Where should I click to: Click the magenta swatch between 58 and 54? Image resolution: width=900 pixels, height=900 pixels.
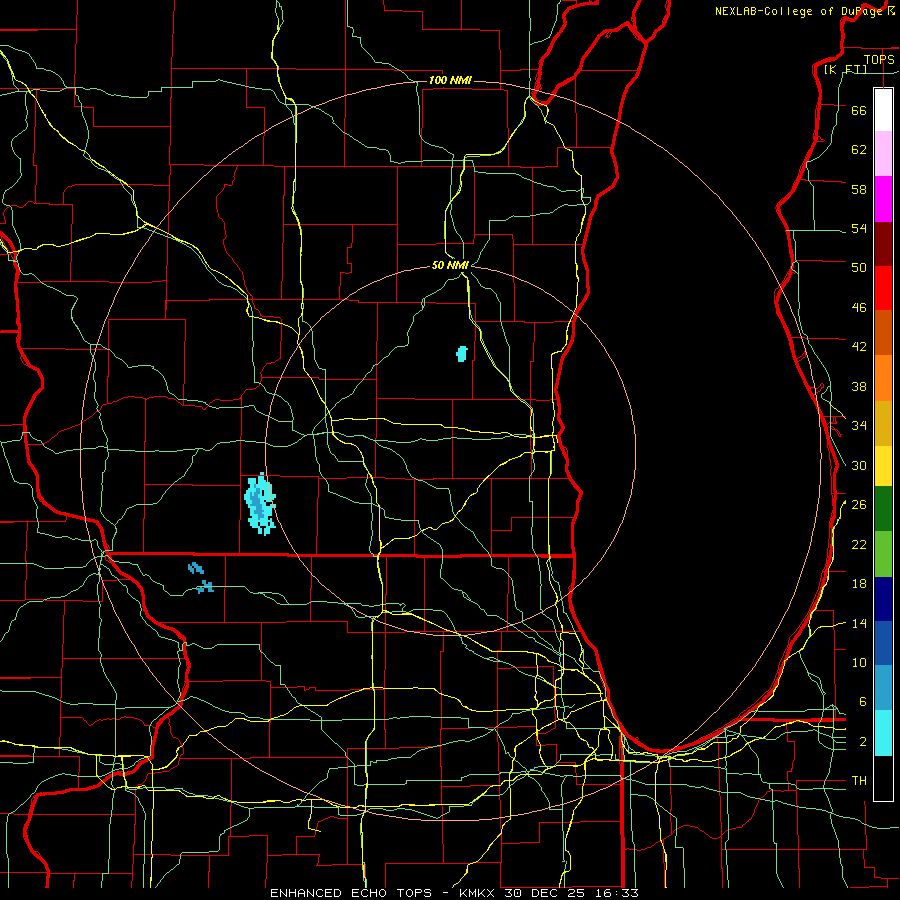coord(883,199)
